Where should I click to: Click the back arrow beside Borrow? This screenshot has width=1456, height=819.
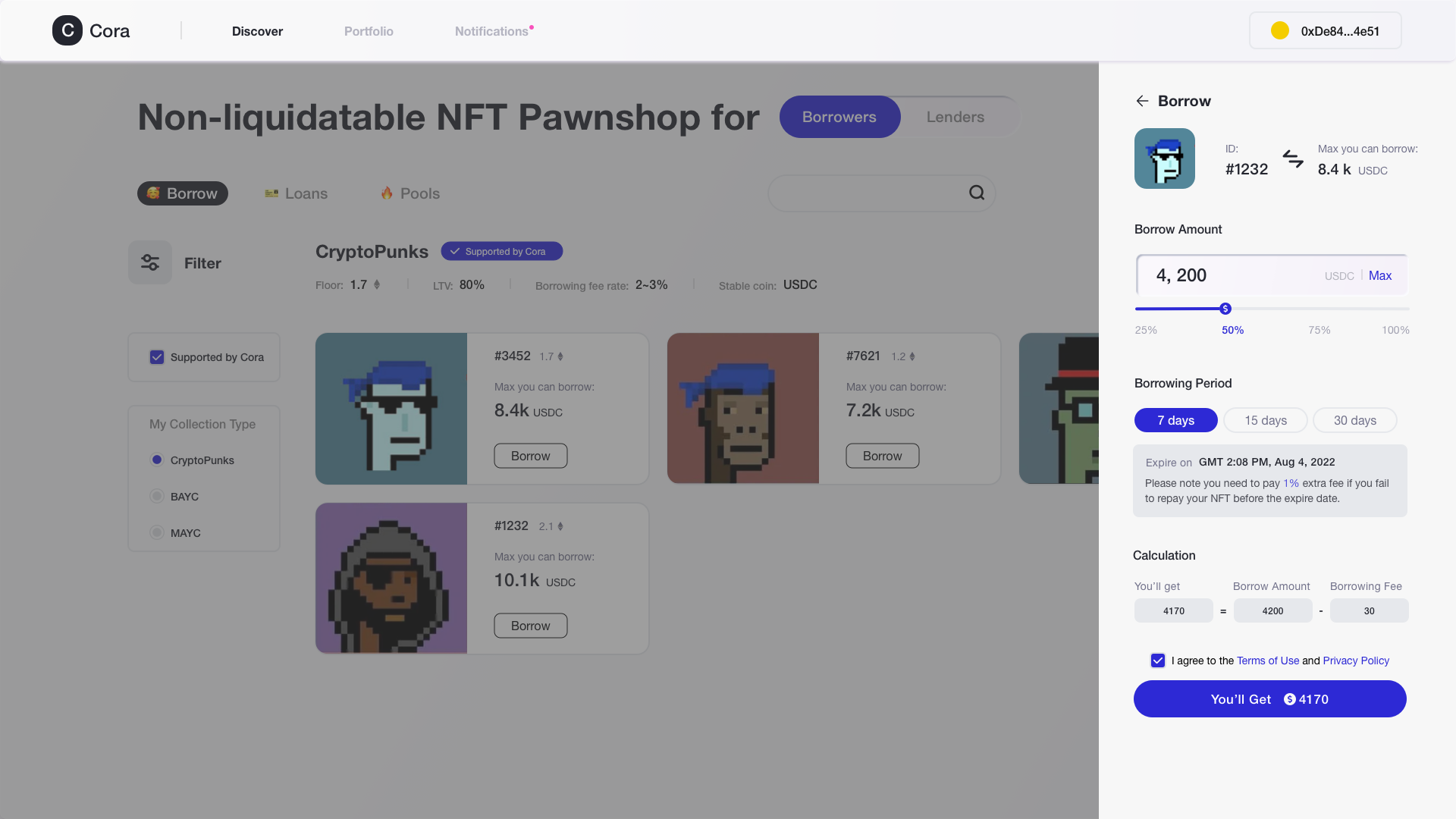tap(1142, 101)
